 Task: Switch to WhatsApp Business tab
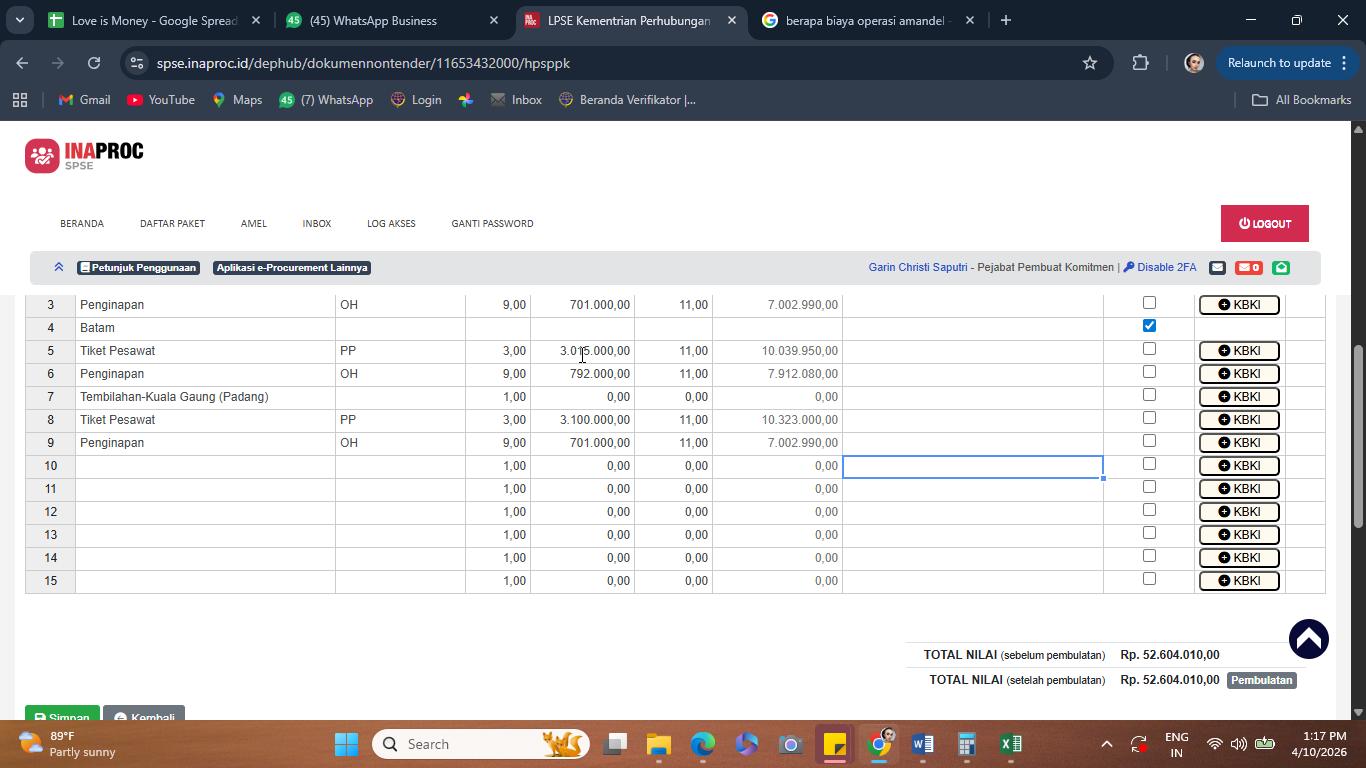point(392,20)
